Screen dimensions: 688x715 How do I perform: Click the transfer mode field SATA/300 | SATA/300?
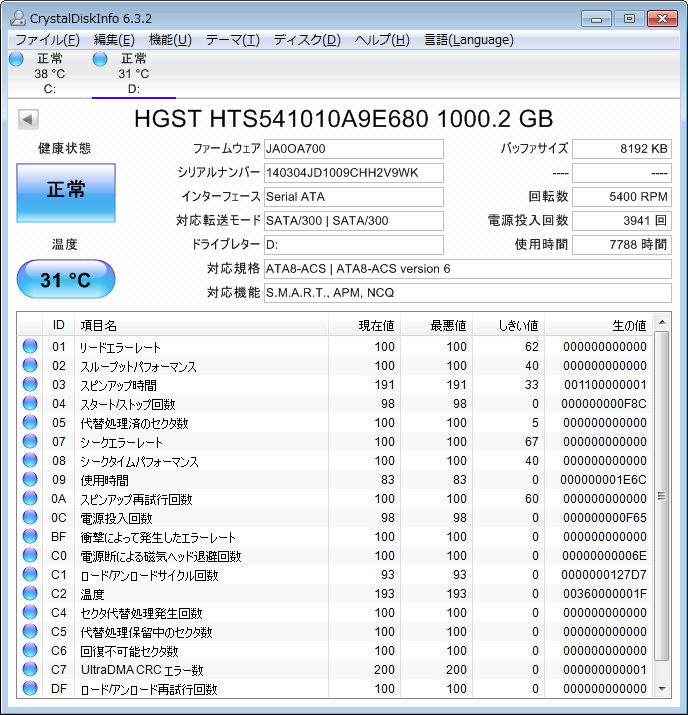click(354, 221)
